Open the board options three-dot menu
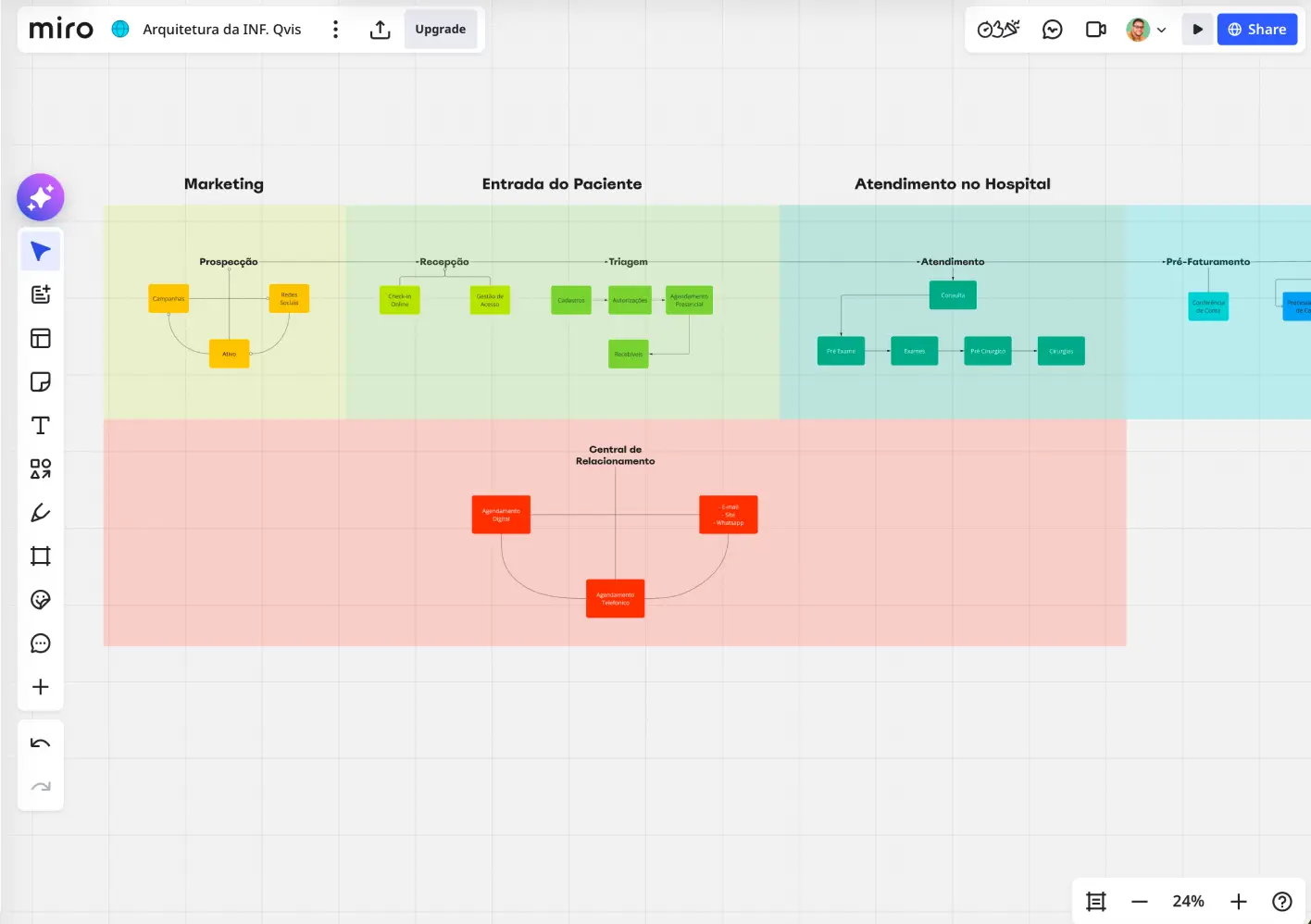Screen dimensions: 1311x924 pyautogui.click(x=336, y=30)
